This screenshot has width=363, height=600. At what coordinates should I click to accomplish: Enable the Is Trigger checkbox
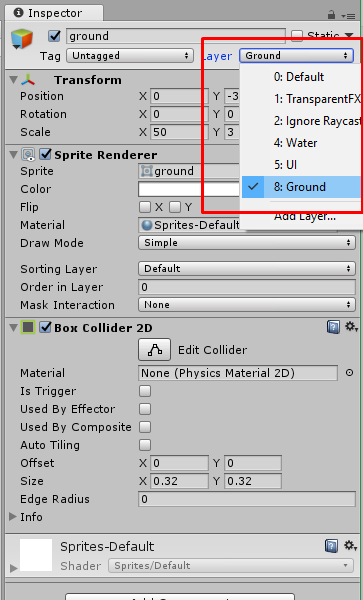pos(145,391)
